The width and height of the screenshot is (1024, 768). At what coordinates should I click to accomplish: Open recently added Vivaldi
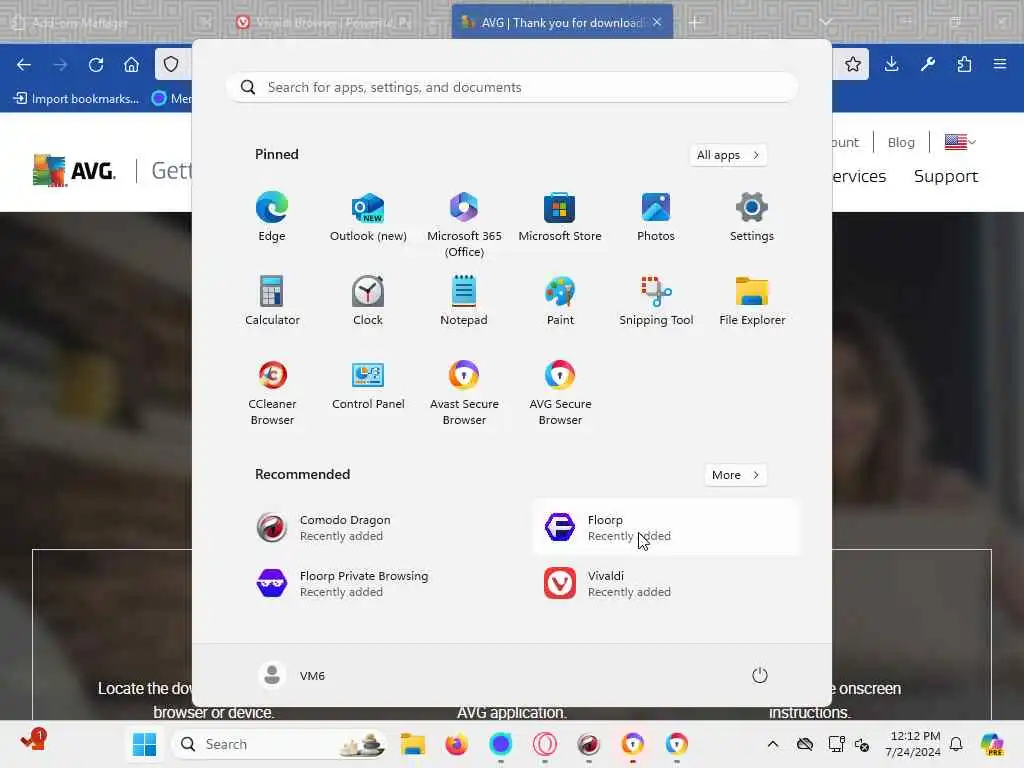point(665,584)
